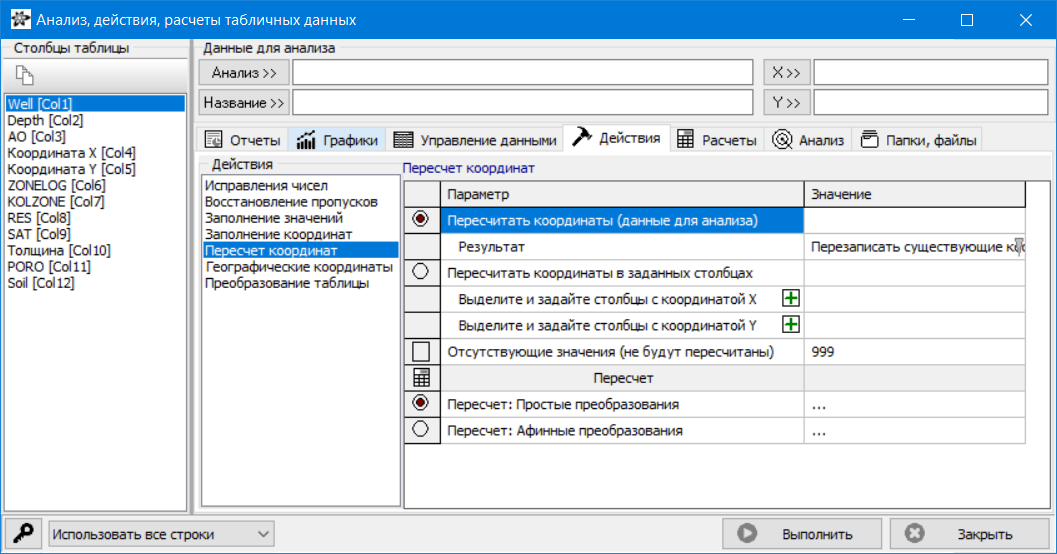1057x554 pixels.
Task: Select Координата X [Col4] column
Action: coord(71,153)
